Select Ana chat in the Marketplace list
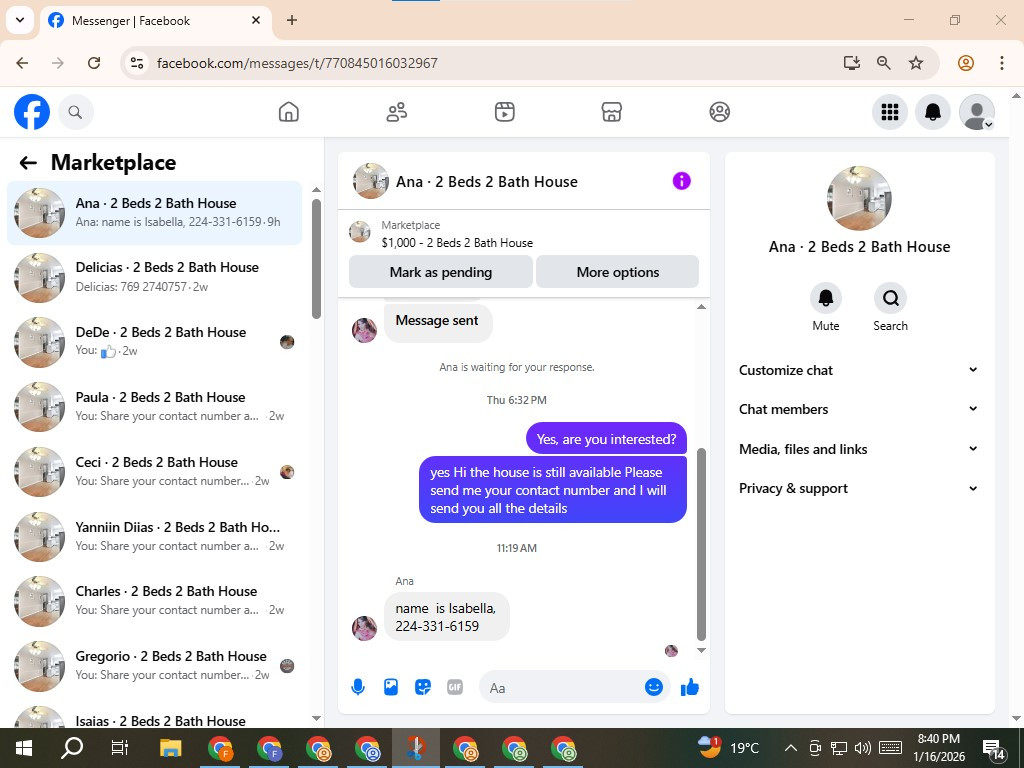Screen dimensions: 1024x768 (x=155, y=212)
